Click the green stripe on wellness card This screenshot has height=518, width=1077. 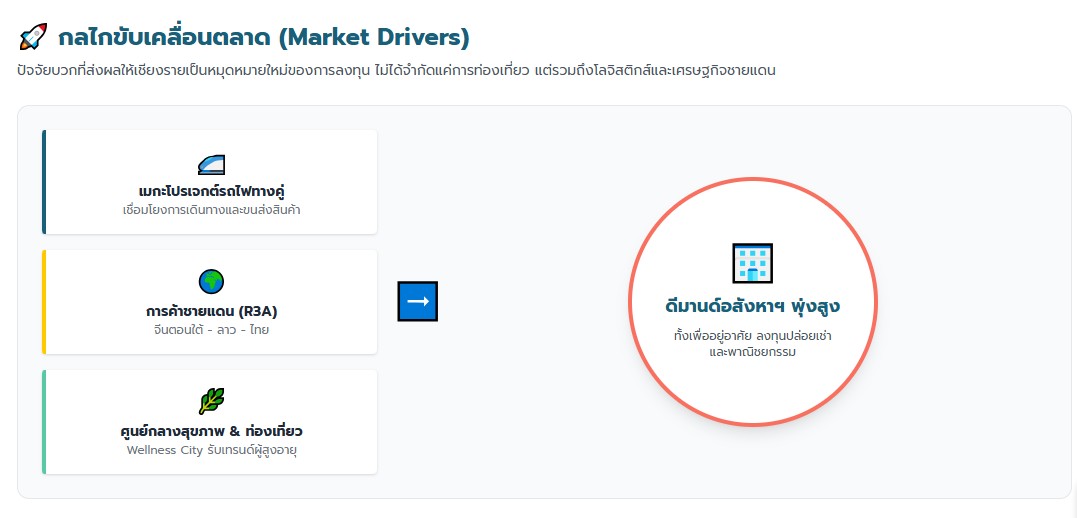(44, 421)
